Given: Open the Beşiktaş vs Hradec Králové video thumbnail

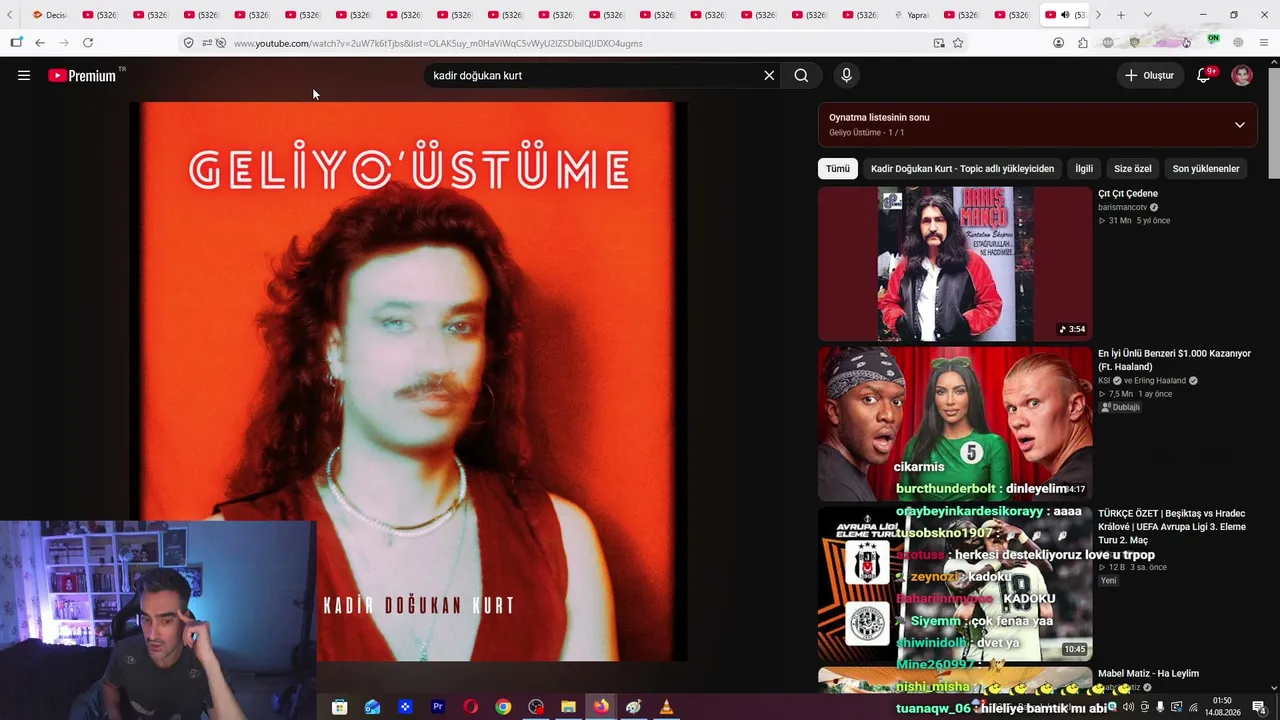Looking at the screenshot, I should (x=955, y=584).
